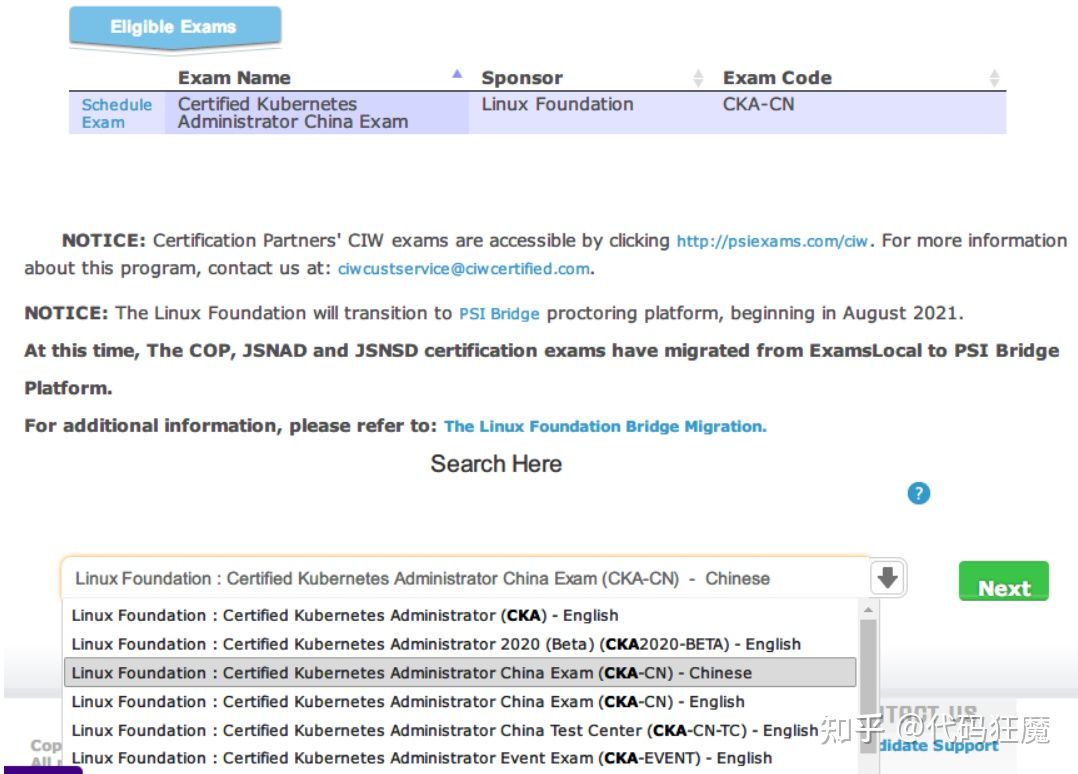Open the psiexams.com/ciw link
Image resolution: width=1078 pixels, height=774 pixels.
(772, 241)
